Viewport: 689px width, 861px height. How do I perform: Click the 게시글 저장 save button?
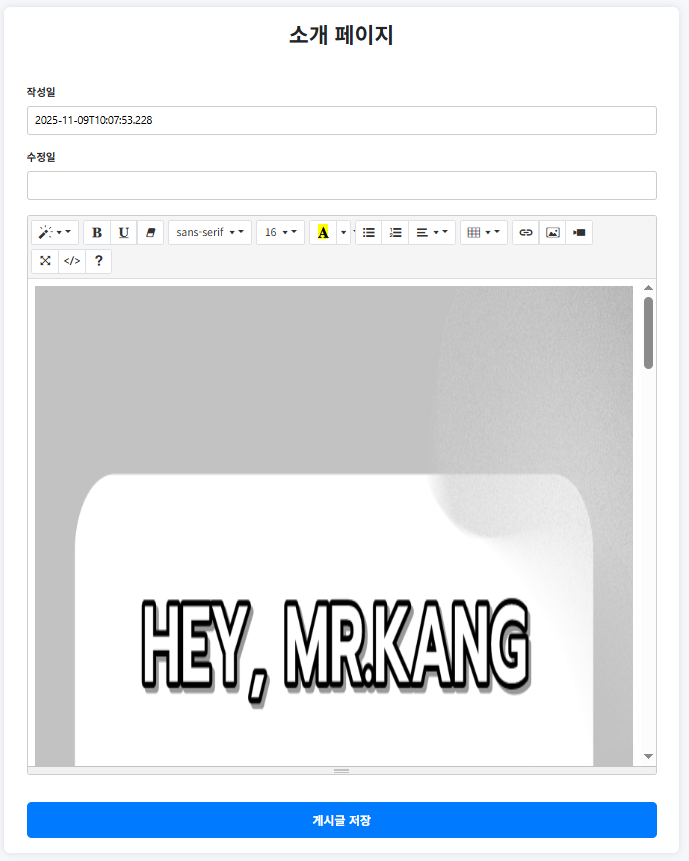point(342,820)
